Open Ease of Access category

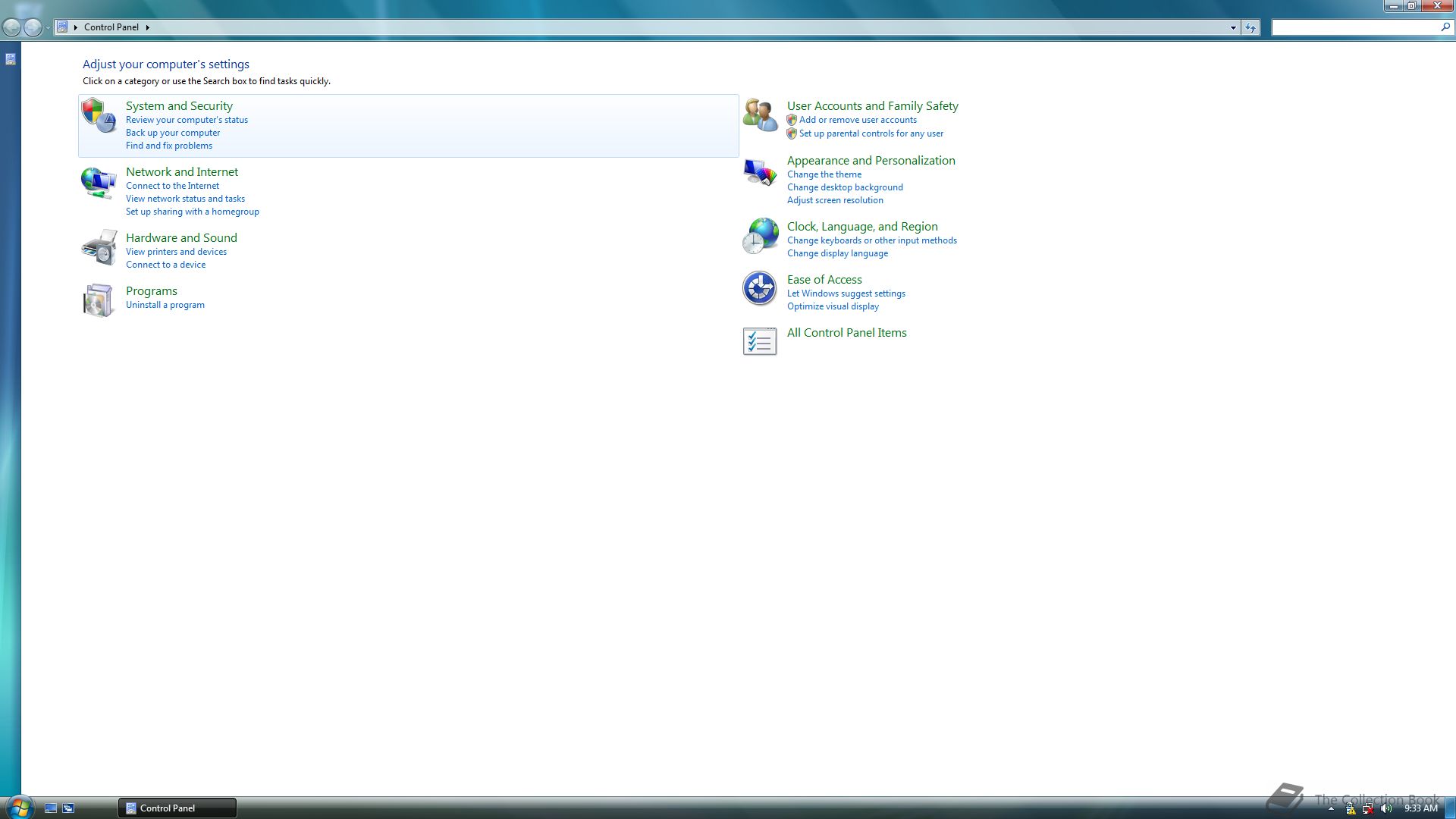point(824,280)
